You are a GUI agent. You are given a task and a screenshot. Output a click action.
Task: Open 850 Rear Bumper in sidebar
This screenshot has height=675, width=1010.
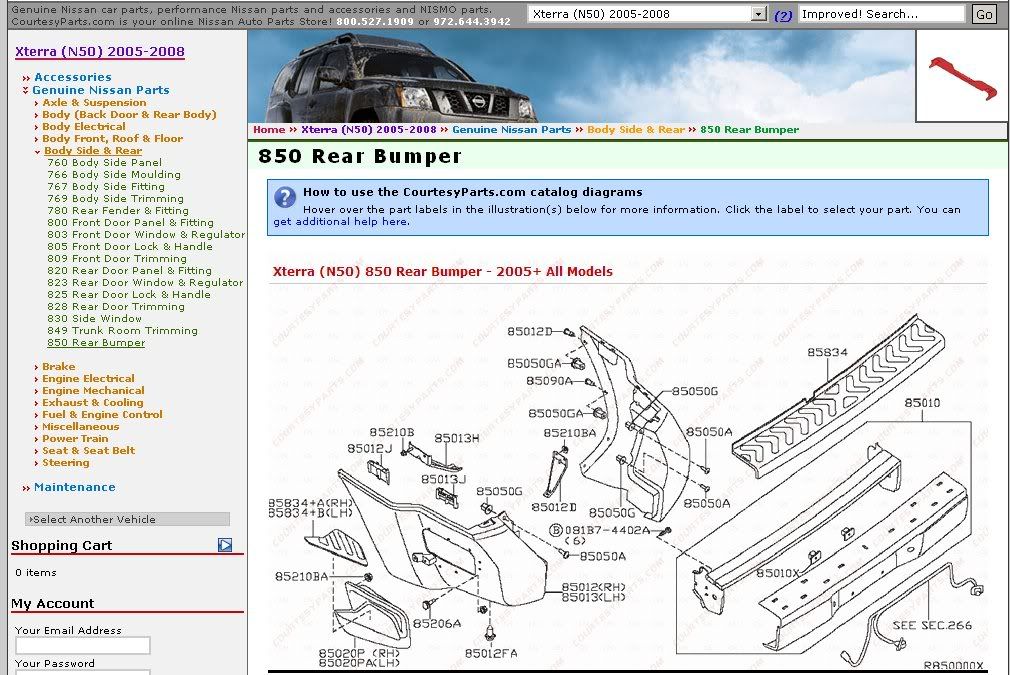(96, 343)
